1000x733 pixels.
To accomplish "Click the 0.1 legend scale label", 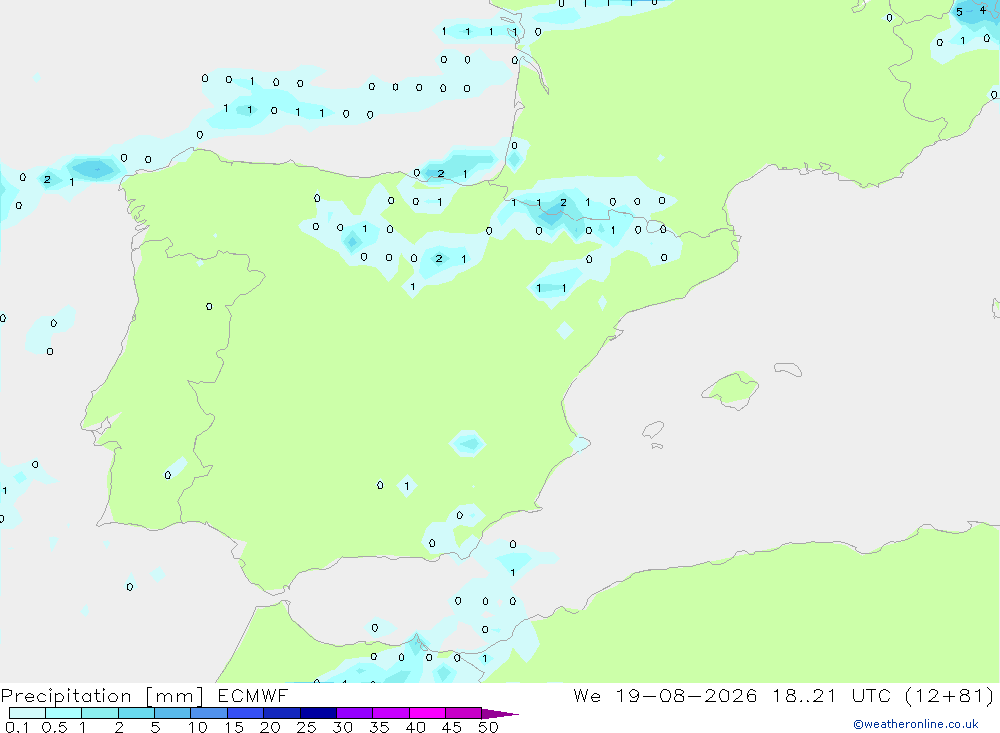I will click(x=17, y=727).
